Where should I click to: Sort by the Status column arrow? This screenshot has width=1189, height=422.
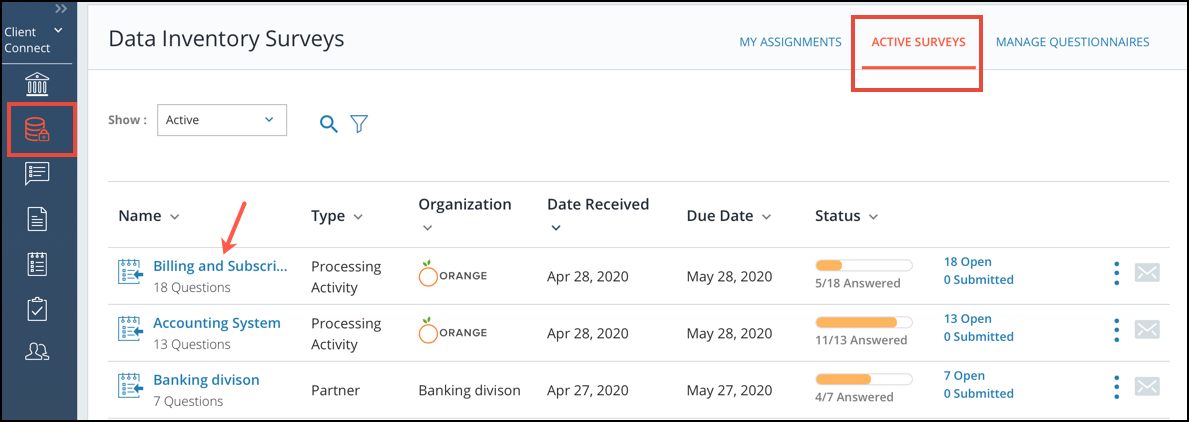873,217
